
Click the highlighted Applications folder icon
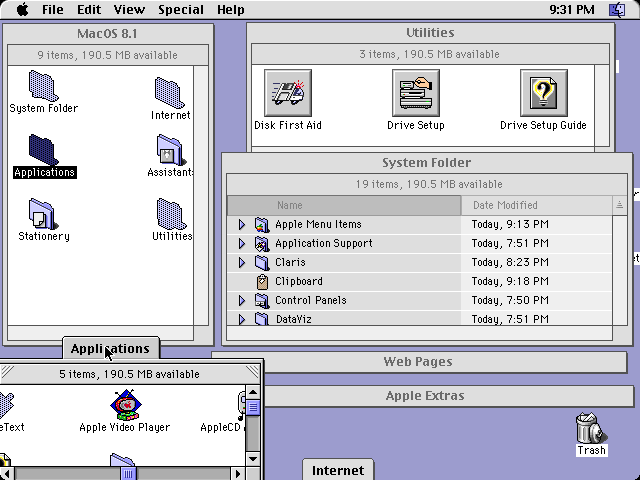(43, 150)
